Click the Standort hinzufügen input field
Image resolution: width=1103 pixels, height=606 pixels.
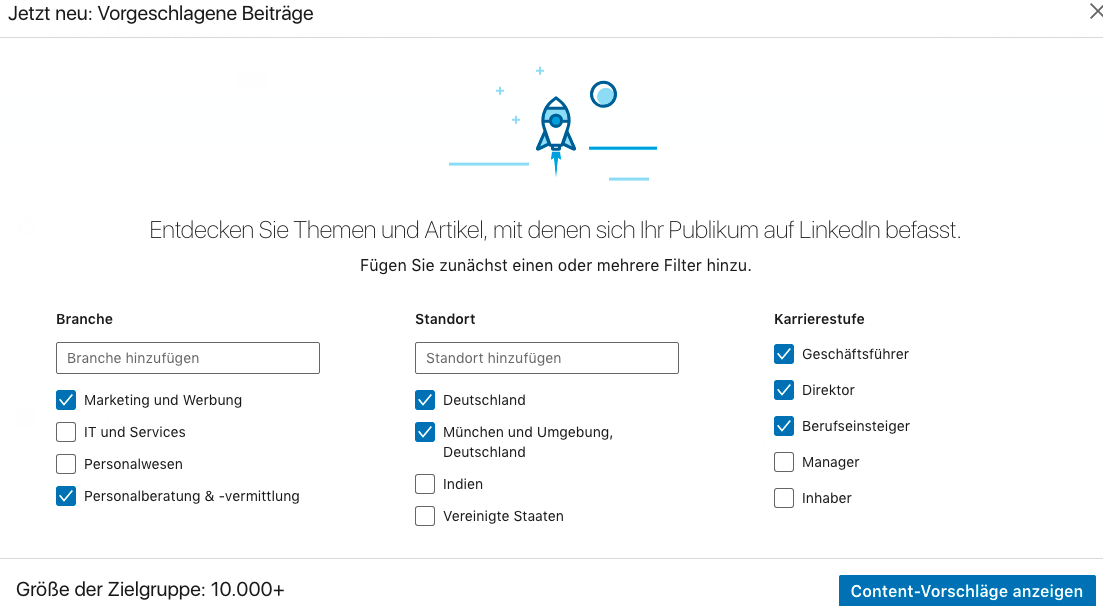point(547,358)
